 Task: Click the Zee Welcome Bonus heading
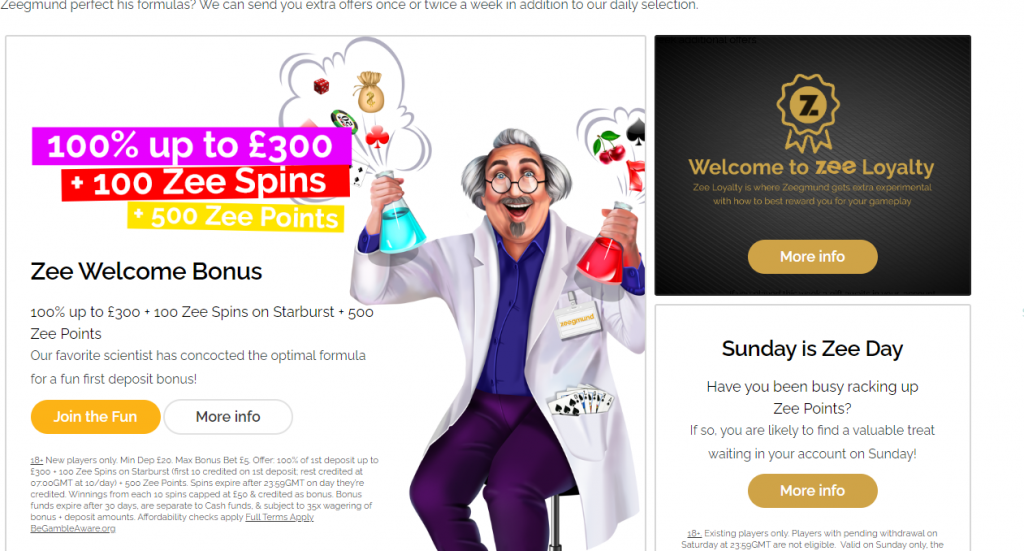tap(146, 272)
